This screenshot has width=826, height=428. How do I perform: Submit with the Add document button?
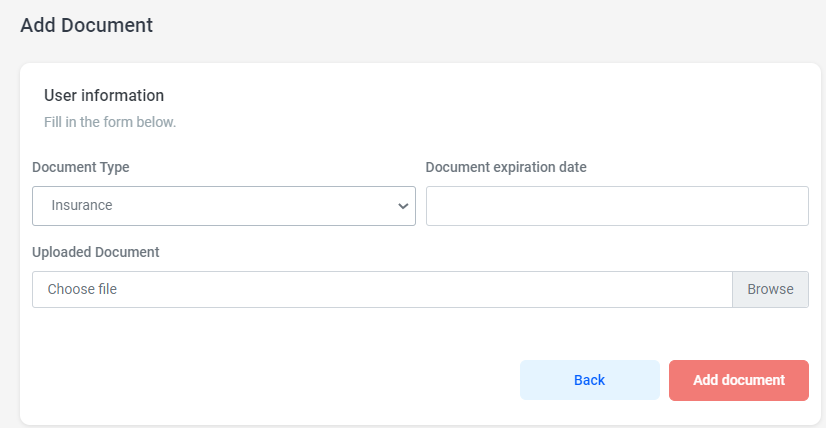738,380
